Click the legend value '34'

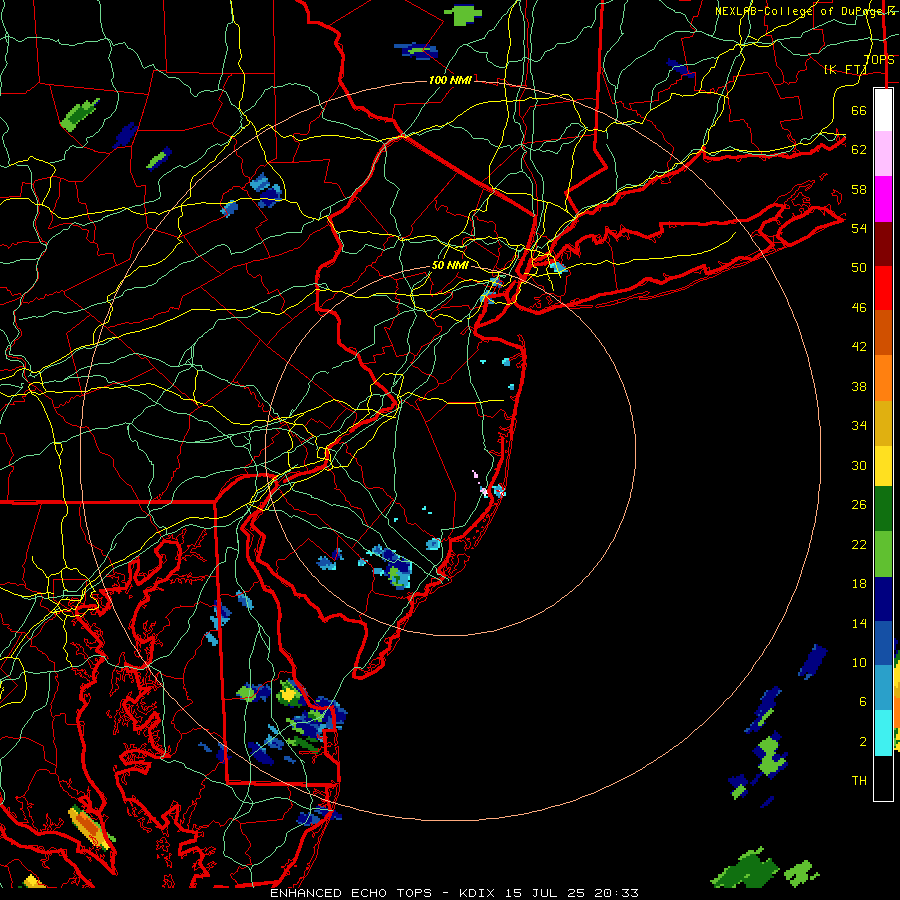(859, 426)
